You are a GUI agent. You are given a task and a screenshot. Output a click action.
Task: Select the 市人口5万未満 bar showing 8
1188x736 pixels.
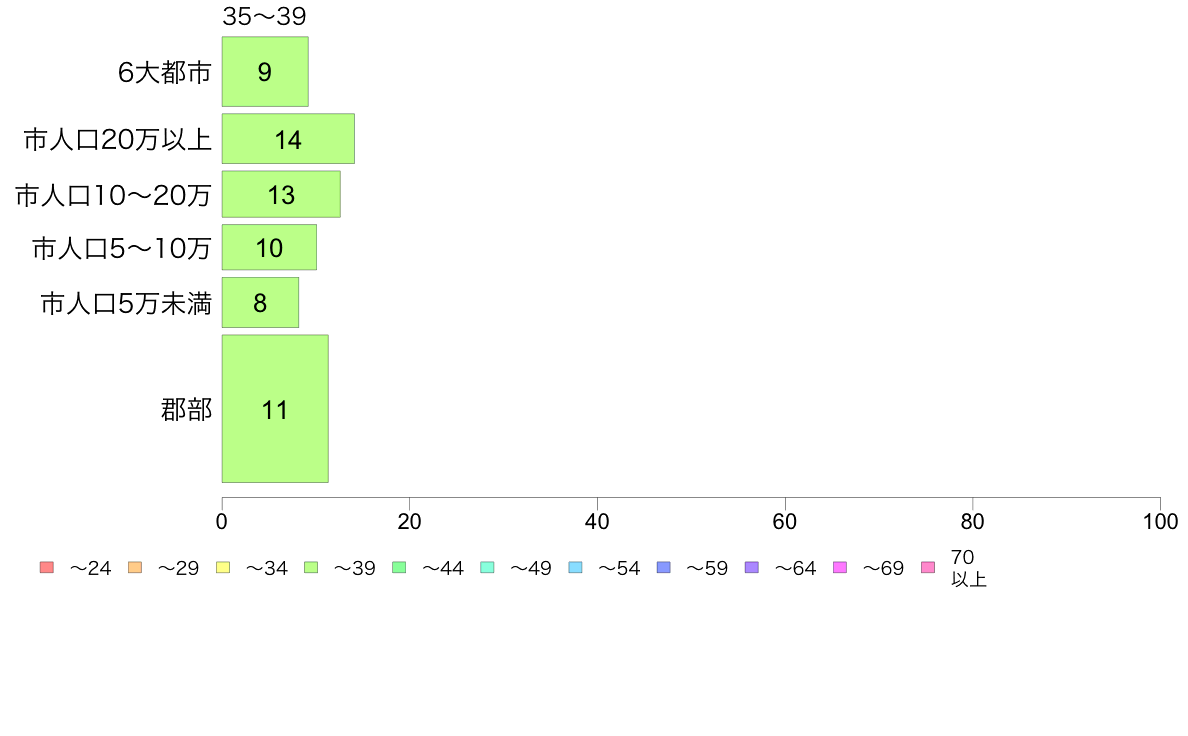coord(260,302)
